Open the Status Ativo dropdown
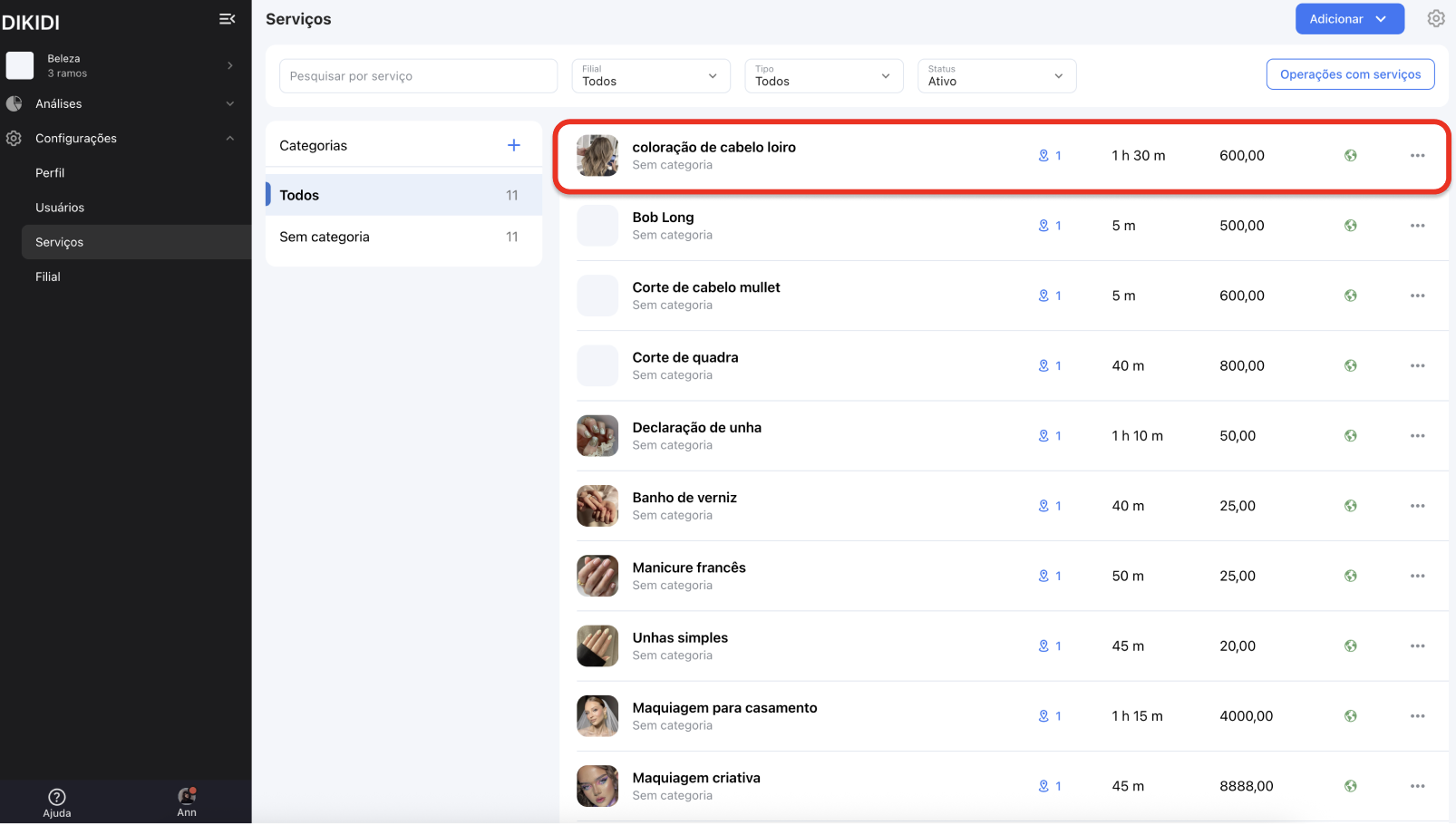 [996, 76]
